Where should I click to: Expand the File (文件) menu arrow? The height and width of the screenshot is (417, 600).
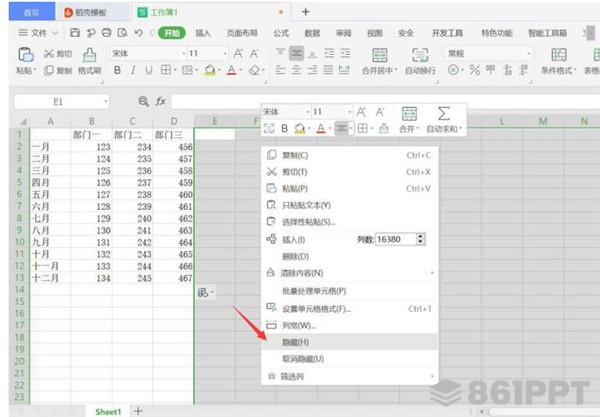pos(55,33)
